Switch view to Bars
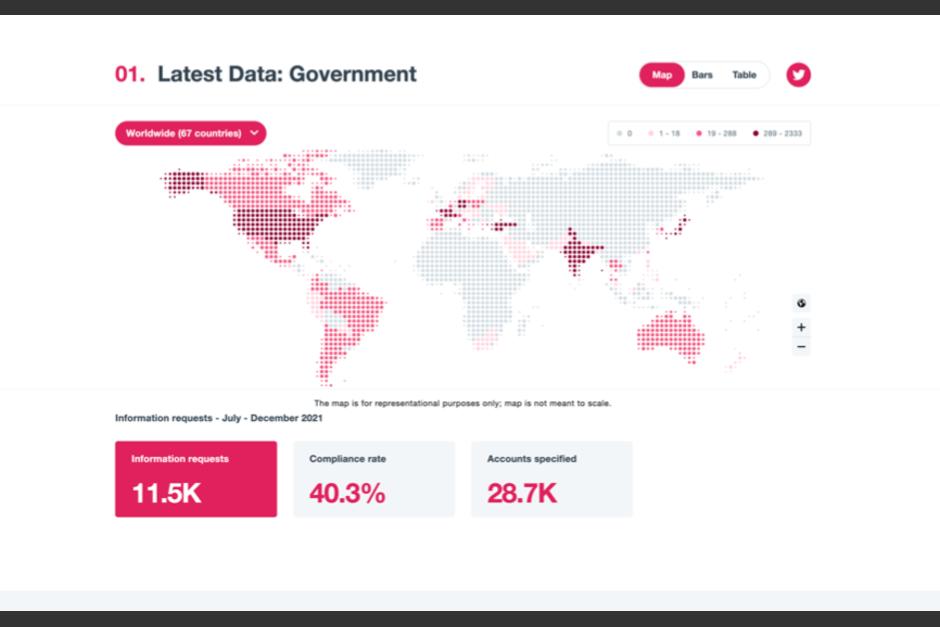Image resolution: width=940 pixels, height=627 pixels. click(x=702, y=74)
